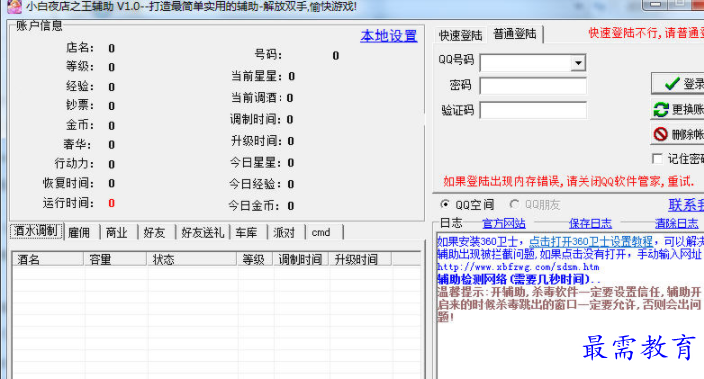Click the 行动力 label
Viewport: 704px width, 379px height.
[x=75, y=163]
